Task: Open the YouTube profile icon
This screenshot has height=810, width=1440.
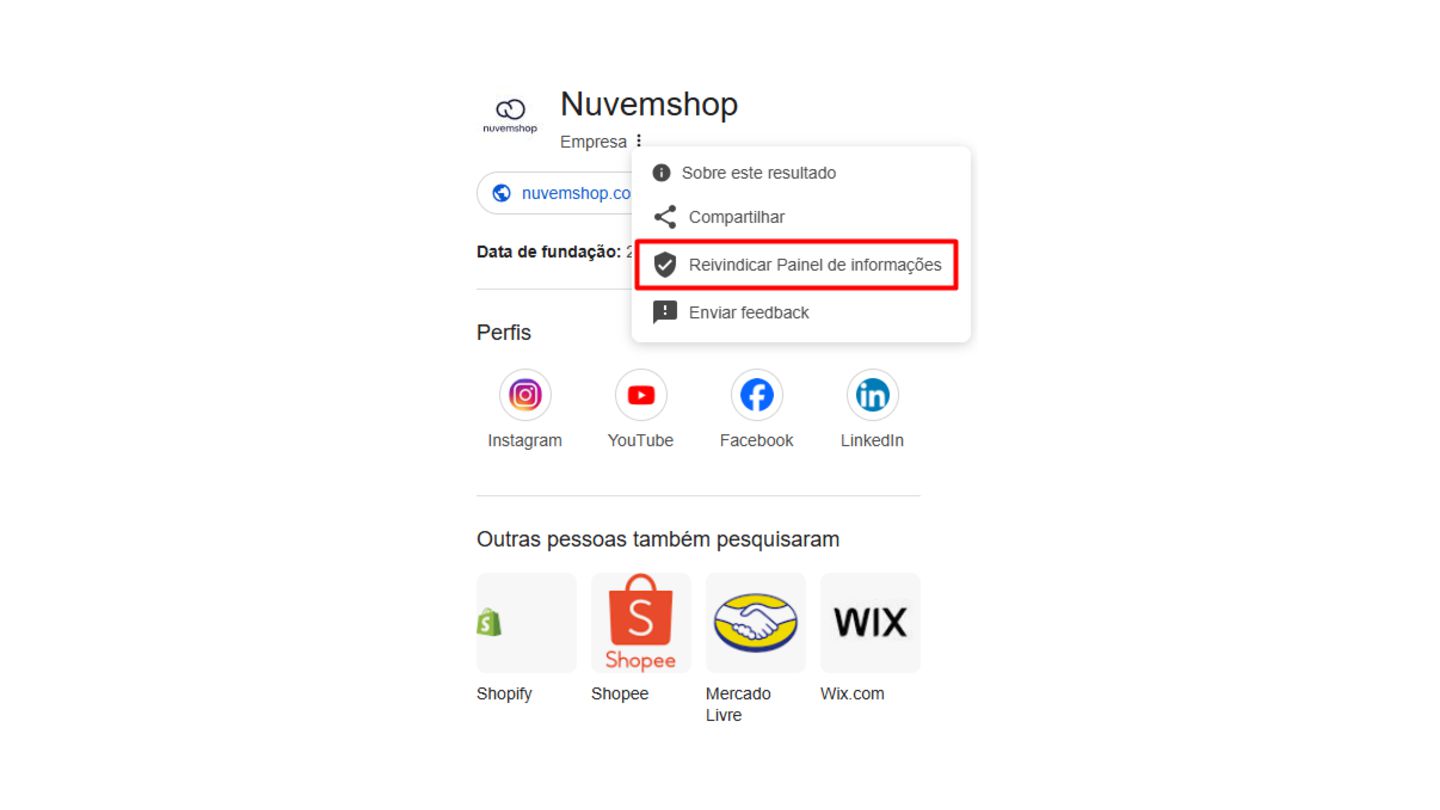Action: pyautogui.click(x=641, y=395)
